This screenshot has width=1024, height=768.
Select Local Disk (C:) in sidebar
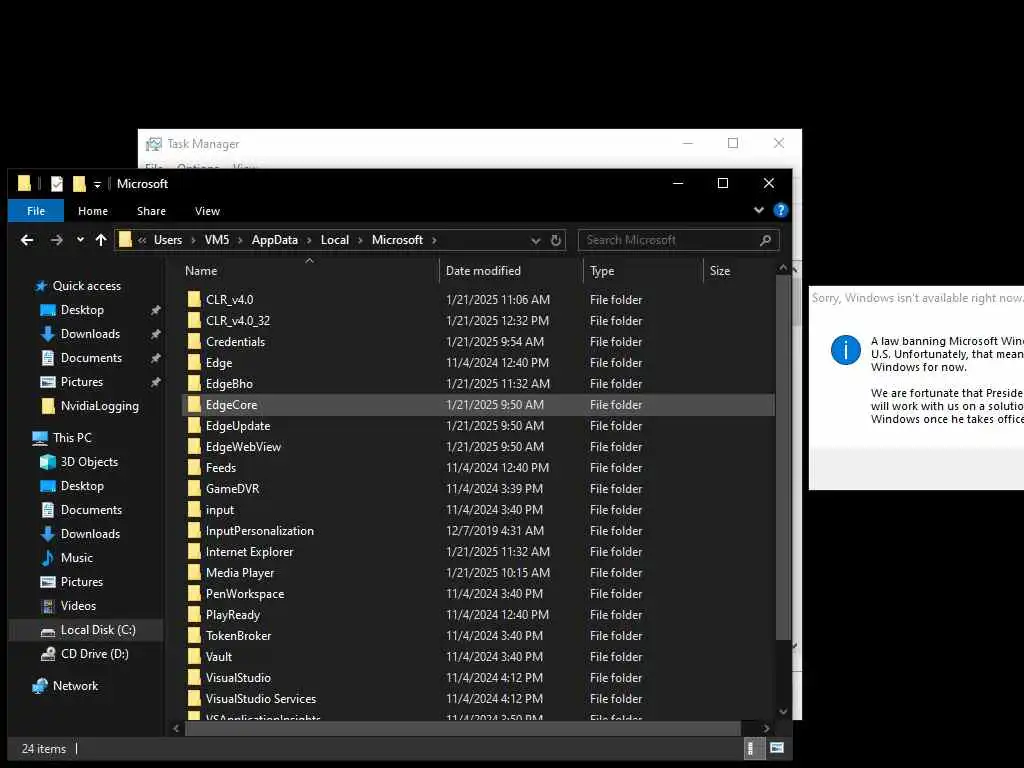coord(98,630)
